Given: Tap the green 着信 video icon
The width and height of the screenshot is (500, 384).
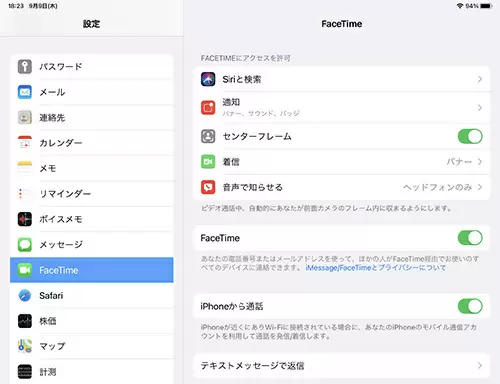Looking at the screenshot, I should [208, 162].
